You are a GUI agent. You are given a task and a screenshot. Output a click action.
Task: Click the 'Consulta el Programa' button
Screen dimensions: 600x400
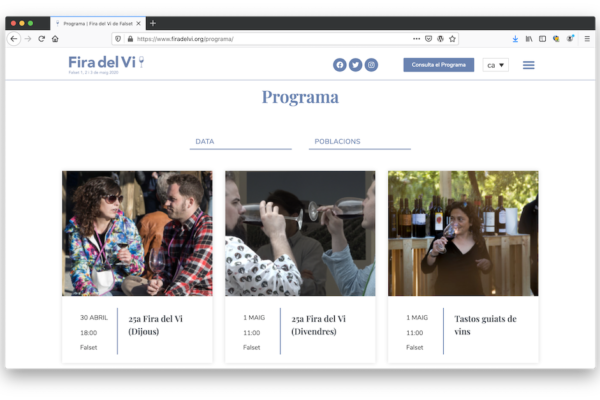tap(438, 65)
